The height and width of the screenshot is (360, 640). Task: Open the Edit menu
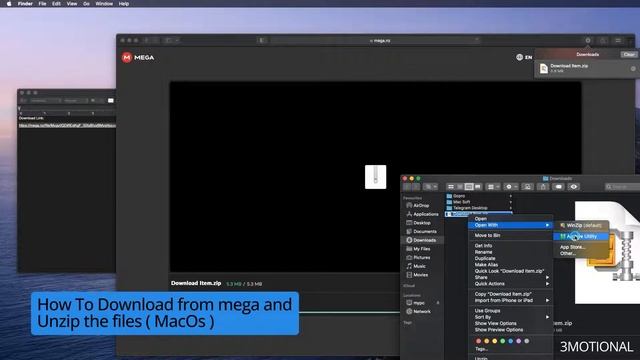pyautogui.click(x=56, y=4)
